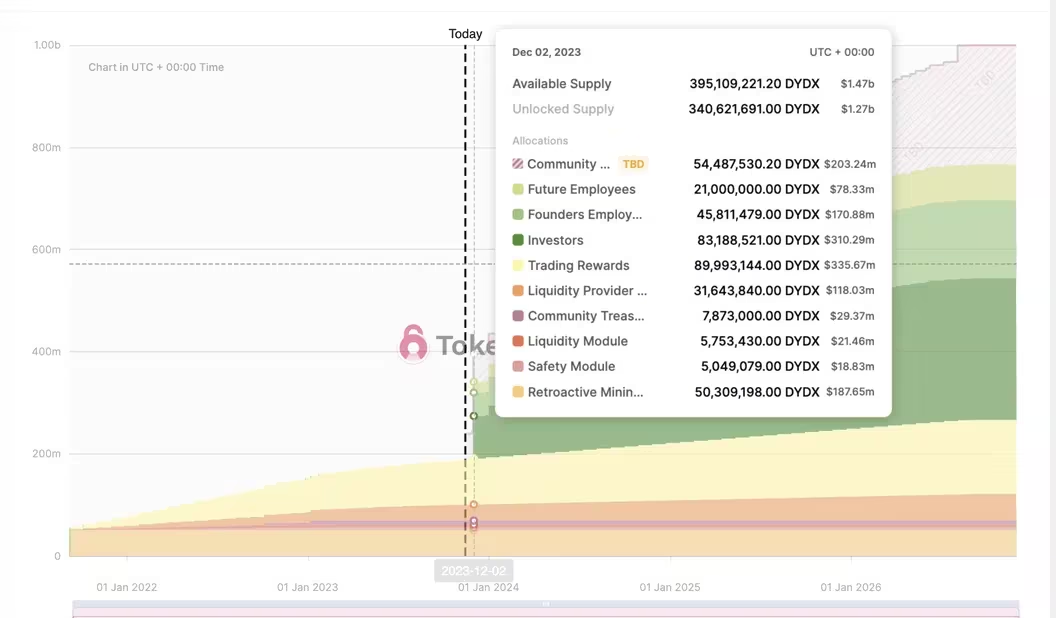Screen dimensions: 1056x618
Task: Click the TBD badge next to Community
Action: click(633, 164)
